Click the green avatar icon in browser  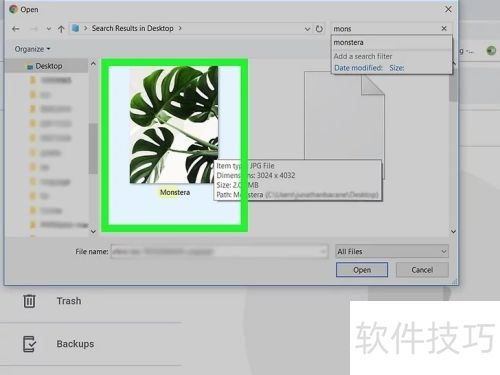[x=491, y=51]
